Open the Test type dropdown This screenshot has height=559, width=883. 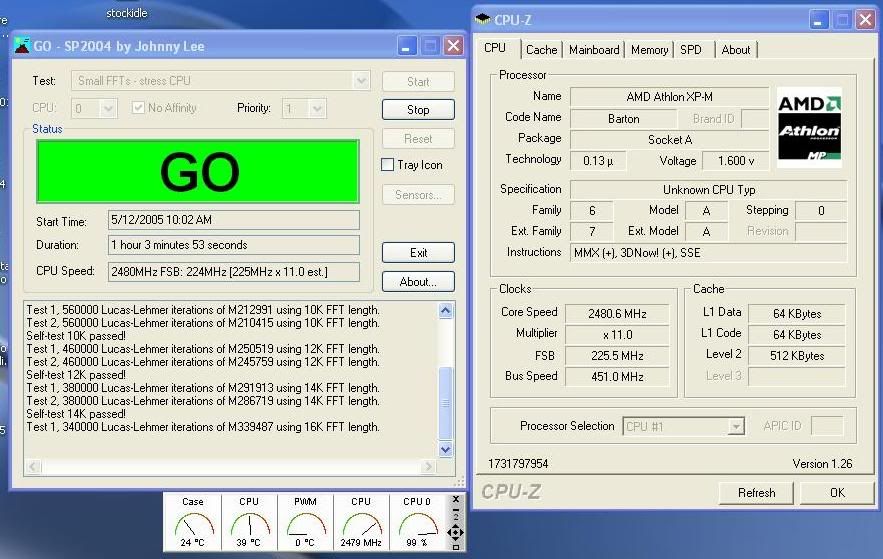point(360,81)
